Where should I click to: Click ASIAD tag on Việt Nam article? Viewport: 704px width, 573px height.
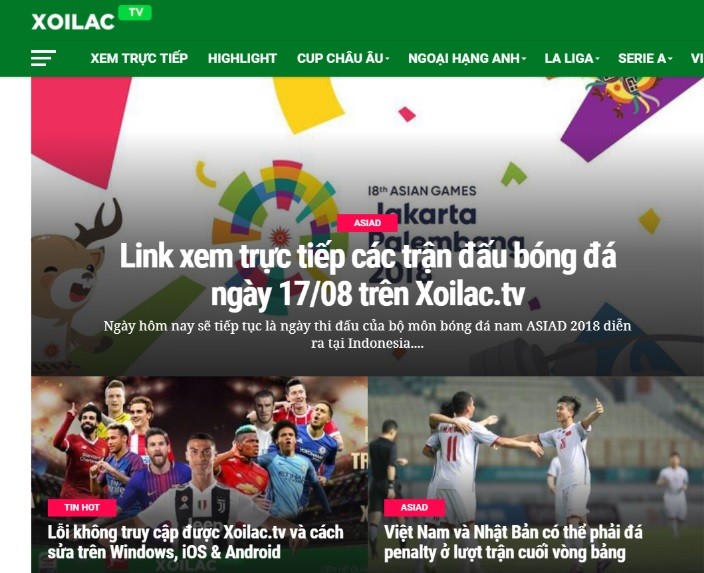click(x=414, y=507)
